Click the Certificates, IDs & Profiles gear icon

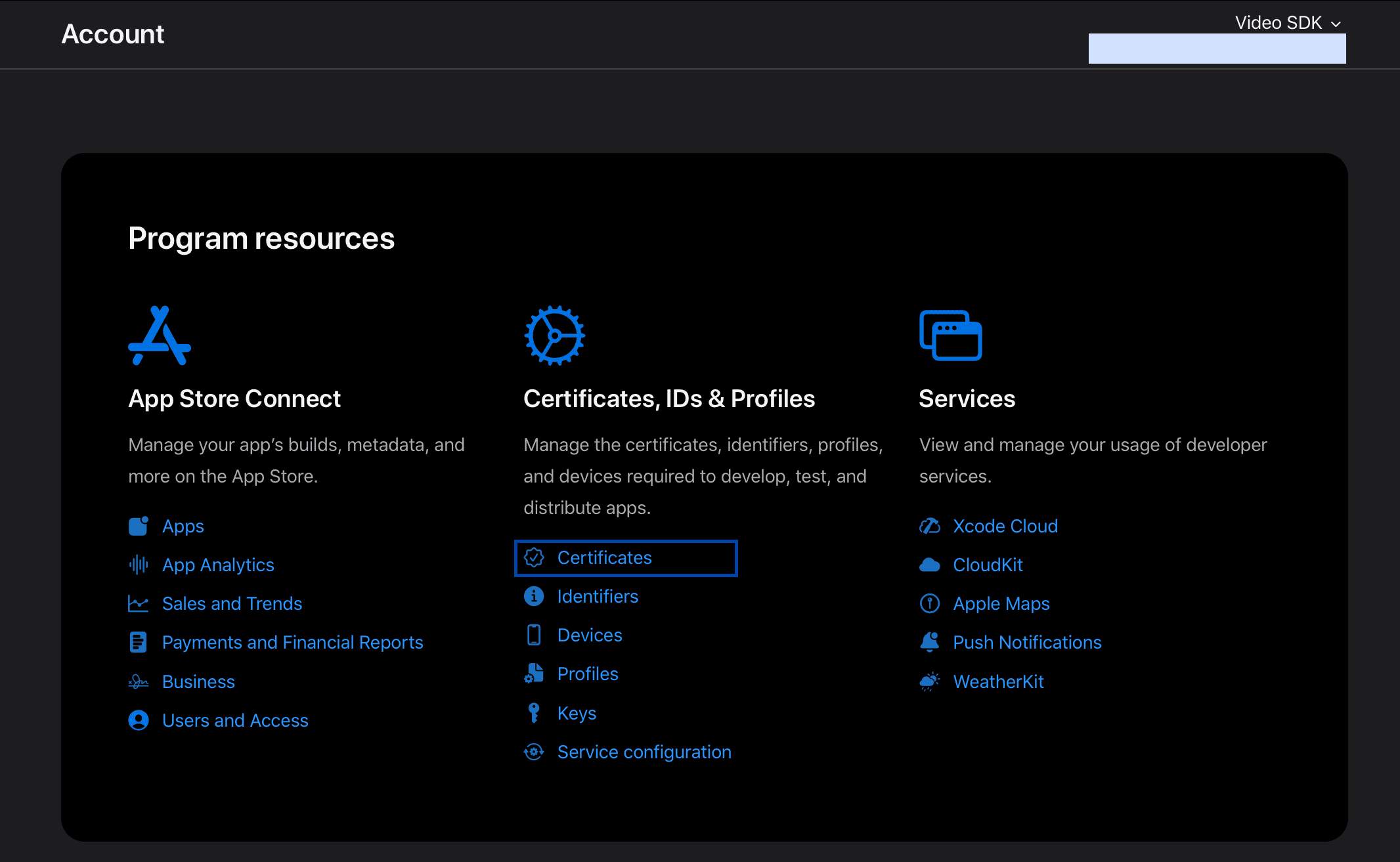coord(555,335)
